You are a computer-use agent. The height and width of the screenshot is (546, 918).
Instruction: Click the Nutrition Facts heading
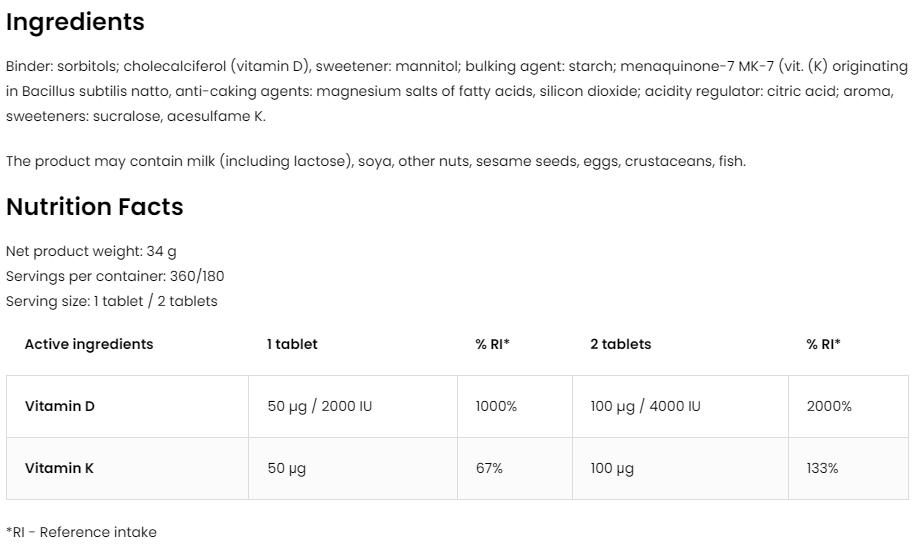click(x=95, y=207)
